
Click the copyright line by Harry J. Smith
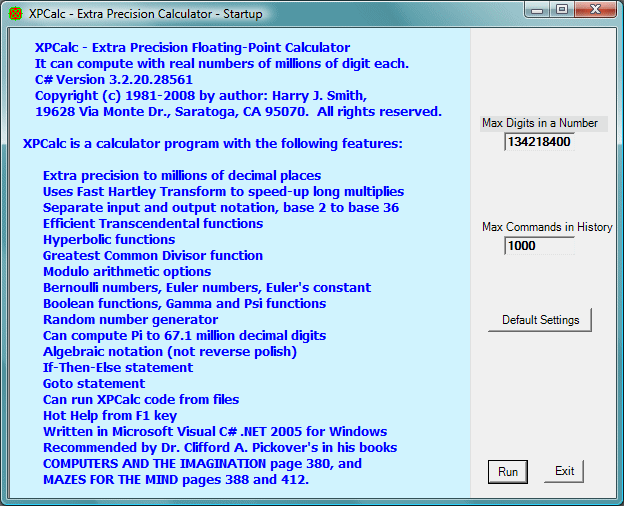point(201,96)
